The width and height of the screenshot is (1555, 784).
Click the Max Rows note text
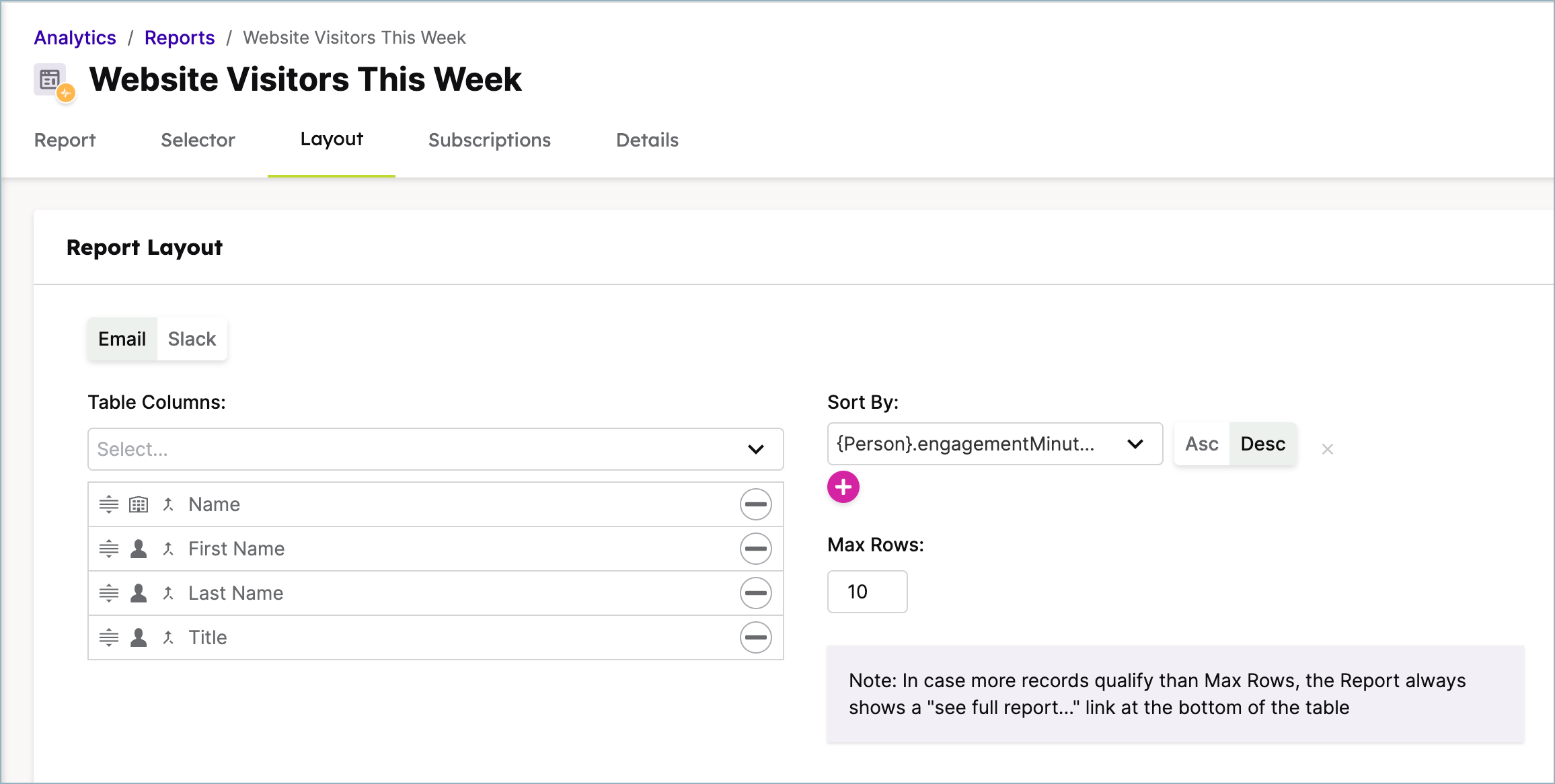[1158, 694]
